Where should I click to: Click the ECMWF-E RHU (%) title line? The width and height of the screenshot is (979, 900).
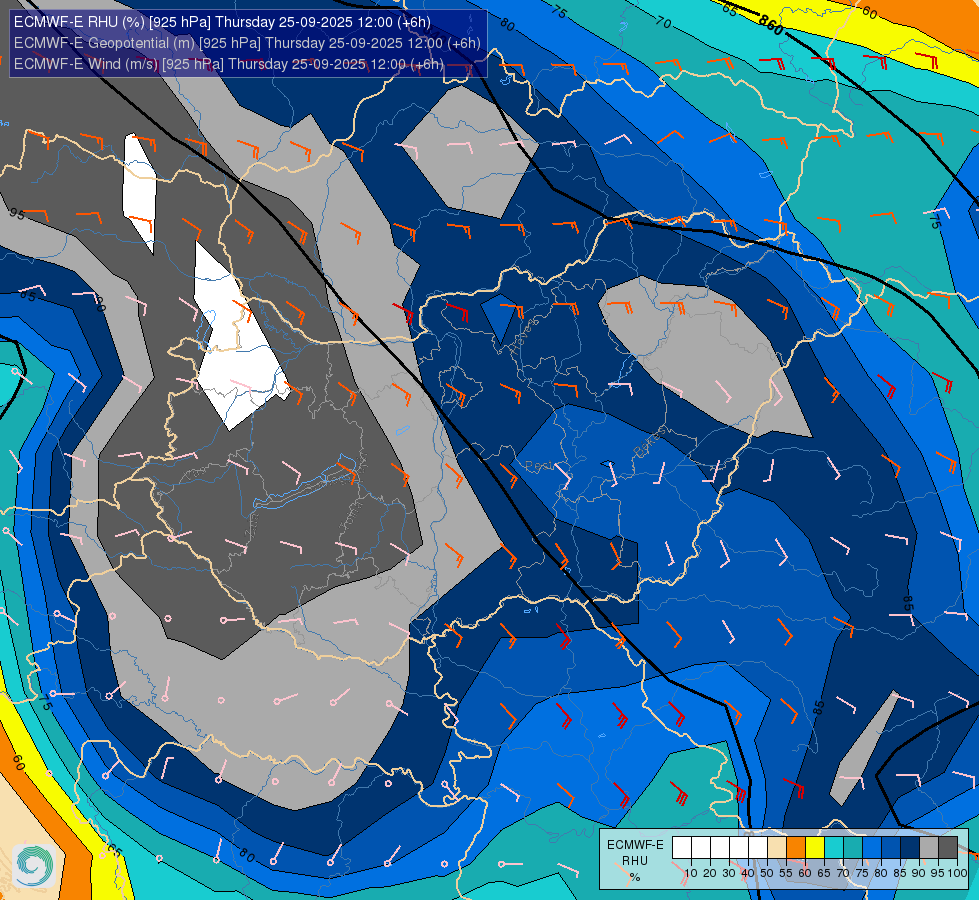point(222,22)
